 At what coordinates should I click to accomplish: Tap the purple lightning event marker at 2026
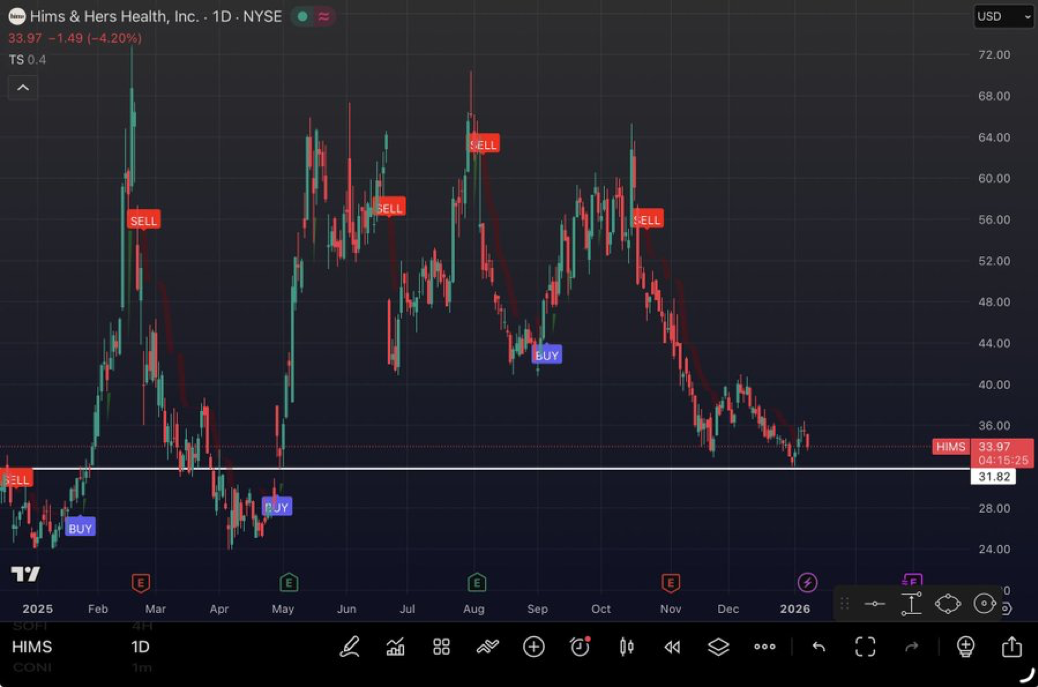point(807,583)
